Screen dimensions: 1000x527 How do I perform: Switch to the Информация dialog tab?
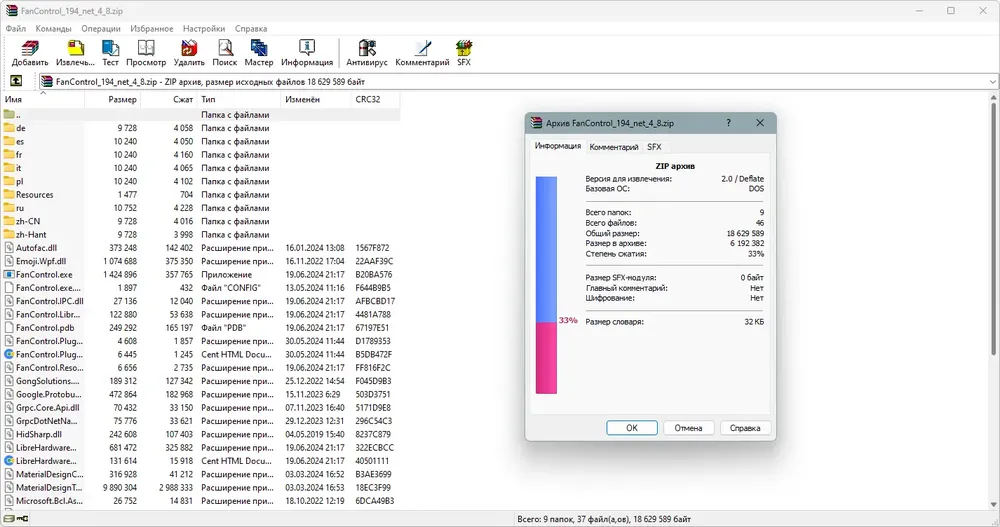coord(558,146)
